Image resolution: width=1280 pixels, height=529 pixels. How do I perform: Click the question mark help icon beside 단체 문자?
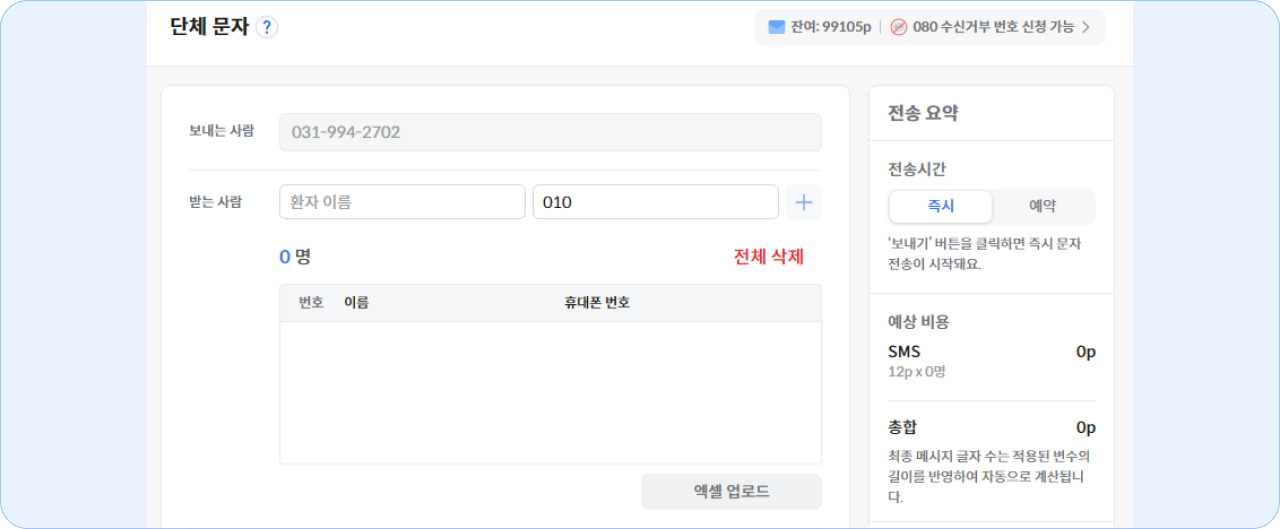266,27
